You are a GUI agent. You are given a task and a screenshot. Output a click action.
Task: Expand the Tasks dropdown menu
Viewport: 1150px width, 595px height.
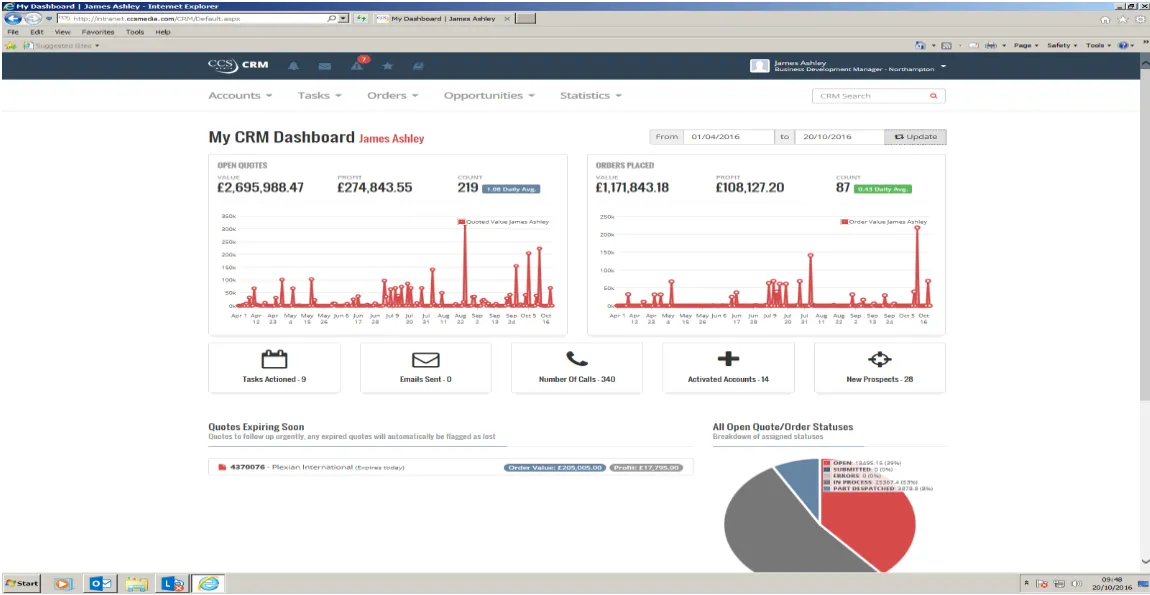point(320,95)
